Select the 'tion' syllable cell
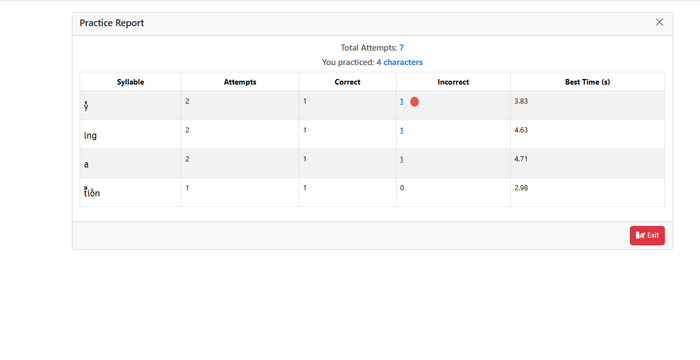The height and width of the screenshot is (360, 700). pos(130,193)
